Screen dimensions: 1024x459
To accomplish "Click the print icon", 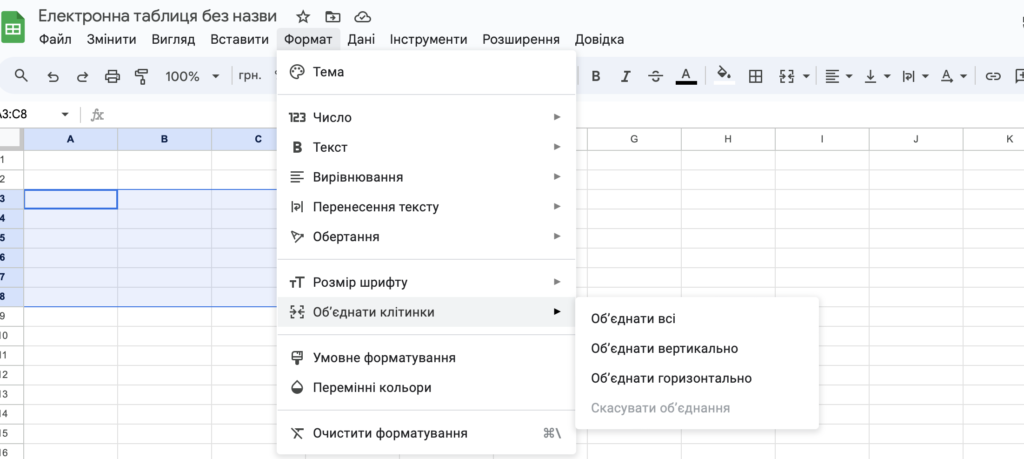I will pyautogui.click(x=112, y=76).
